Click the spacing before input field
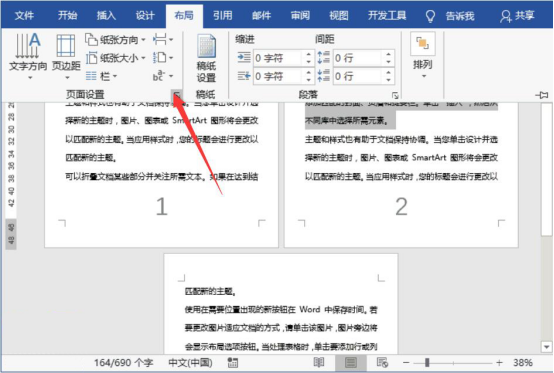Viewport: 554px width, 373px height. click(x=358, y=58)
